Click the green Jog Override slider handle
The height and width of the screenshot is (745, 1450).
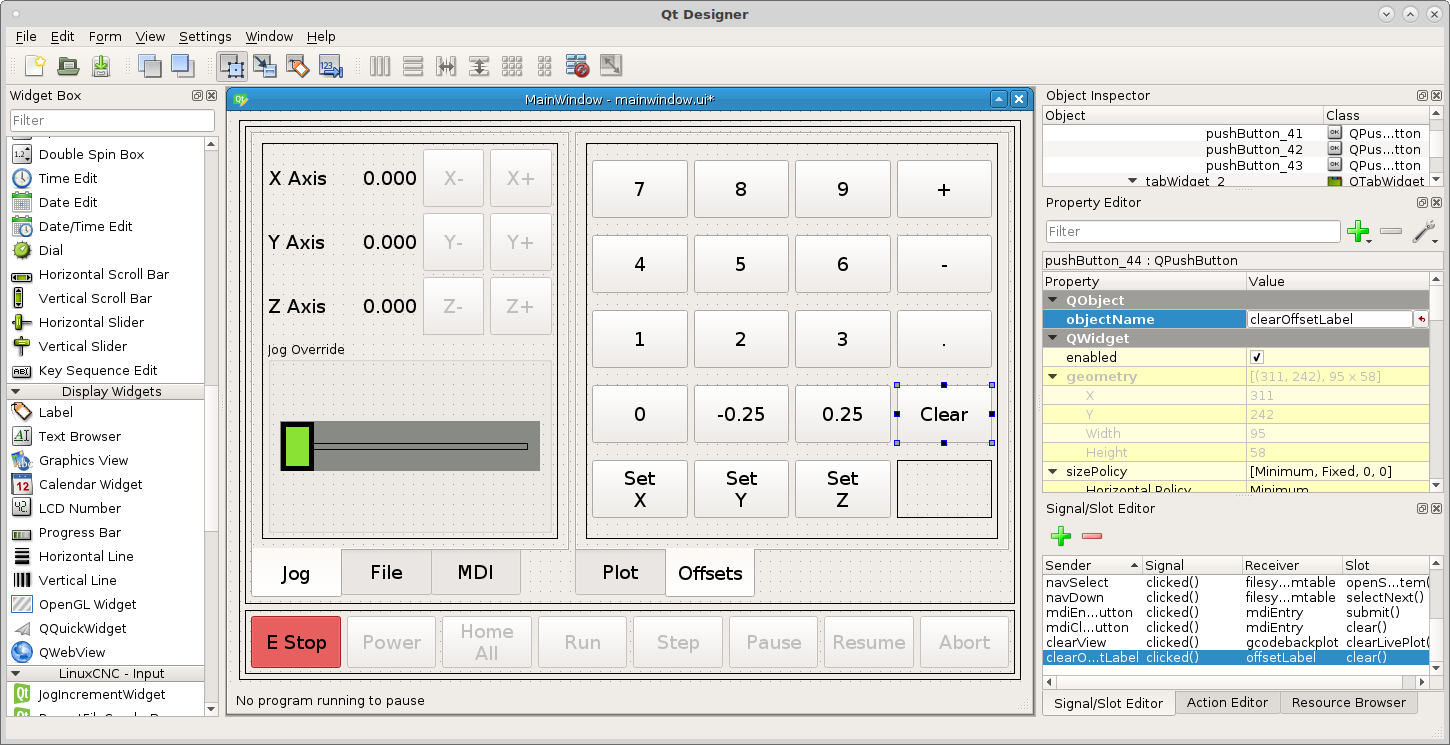[297, 446]
